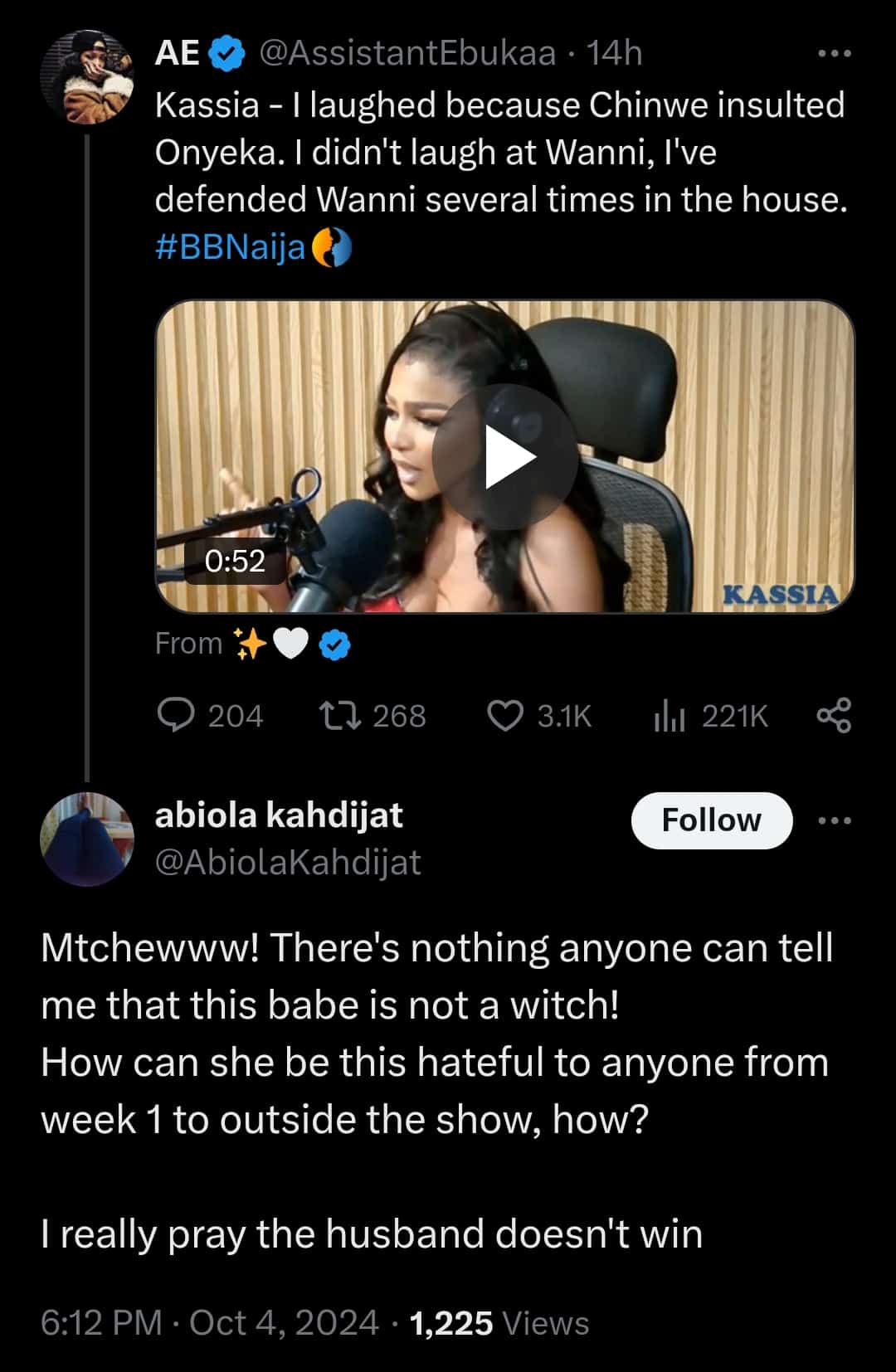Click the abiola kahdijat display name
This screenshot has width=896, height=1372.
(279, 815)
